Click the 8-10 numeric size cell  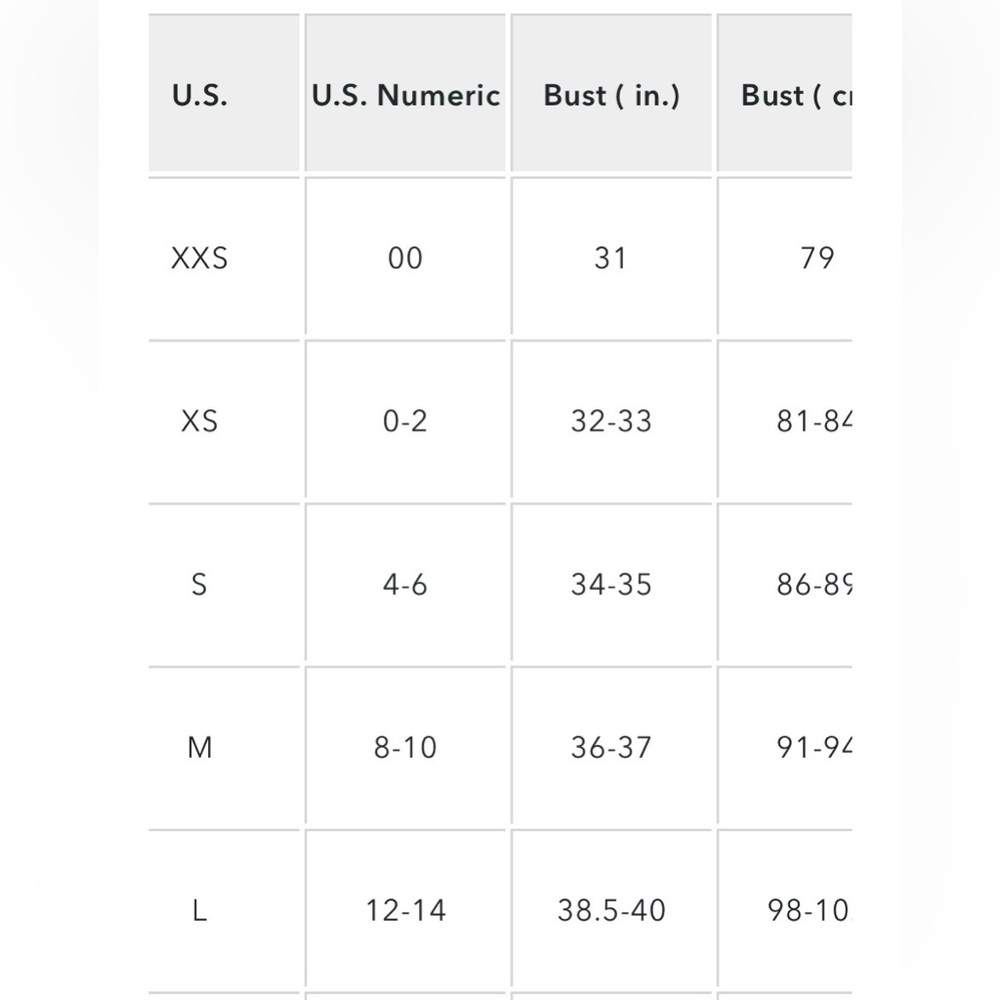(x=405, y=746)
